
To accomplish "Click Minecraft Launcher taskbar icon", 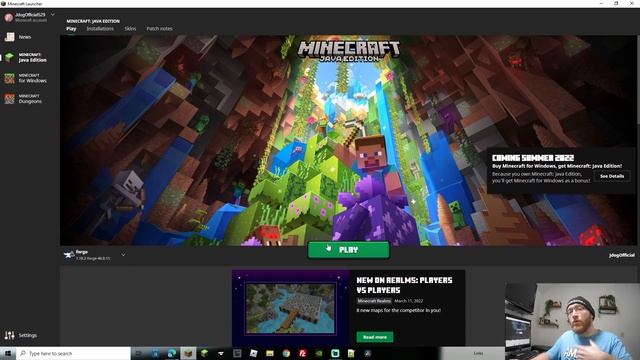I will pos(188,353).
